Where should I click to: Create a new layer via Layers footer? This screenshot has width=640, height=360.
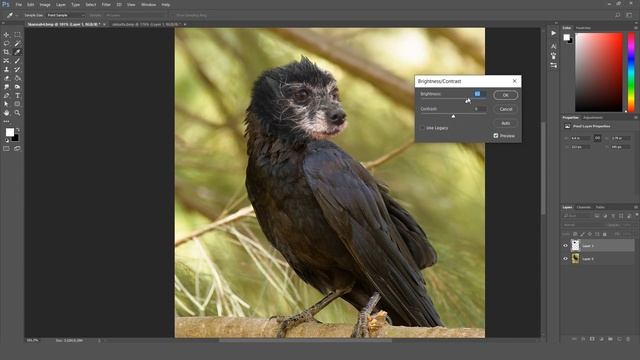pos(619,339)
